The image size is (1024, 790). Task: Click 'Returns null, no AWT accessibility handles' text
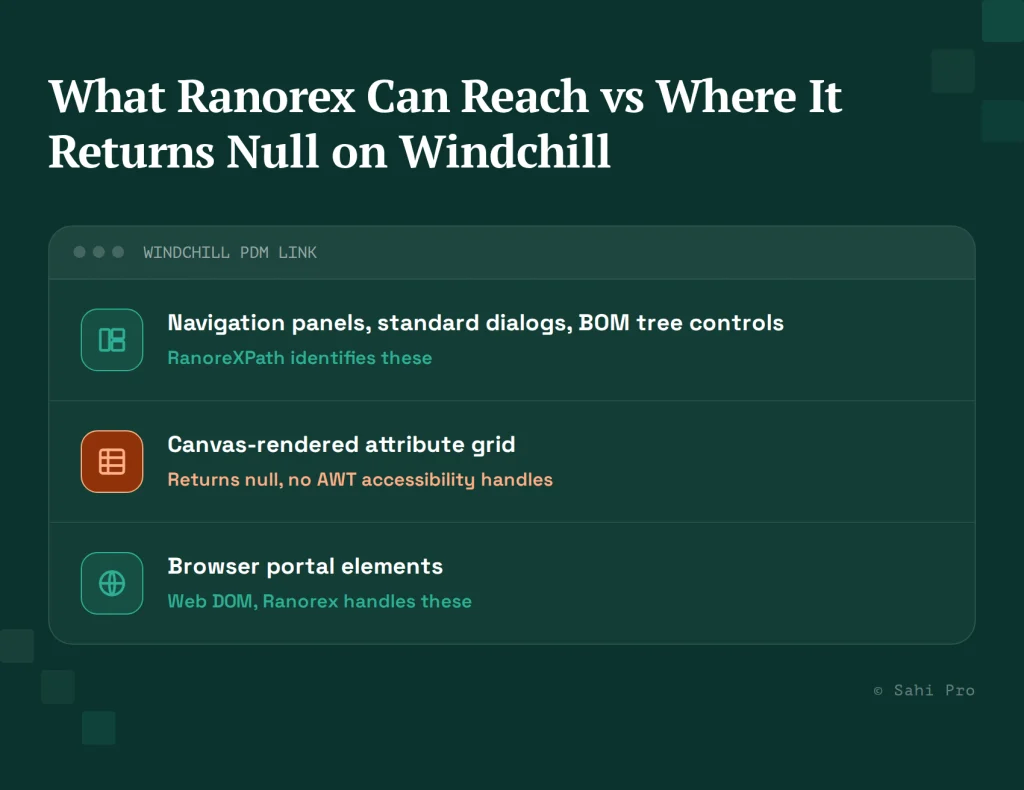pyautogui.click(x=360, y=480)
